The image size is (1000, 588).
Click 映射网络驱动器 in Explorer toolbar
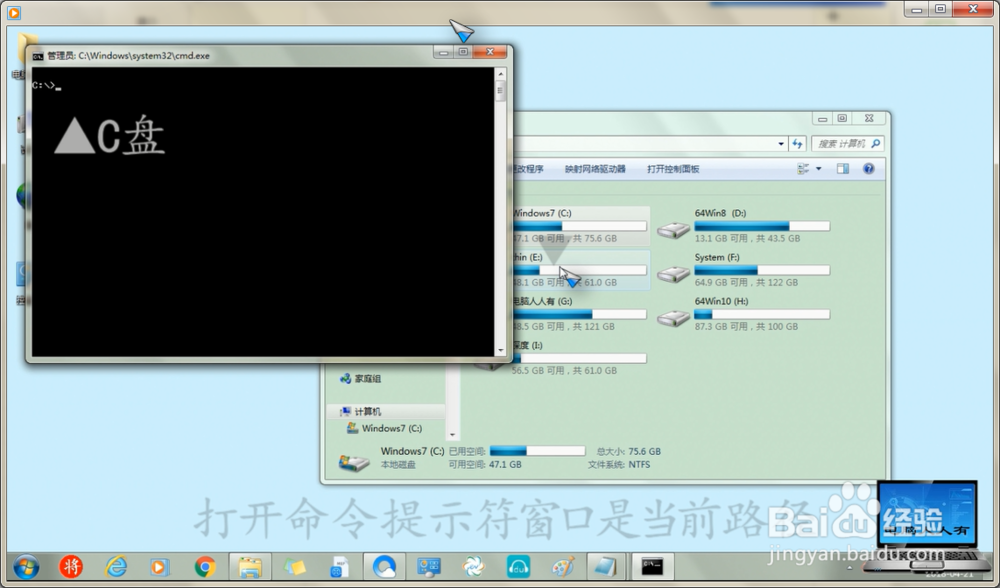pyautogui.click(x=595, y=169)
